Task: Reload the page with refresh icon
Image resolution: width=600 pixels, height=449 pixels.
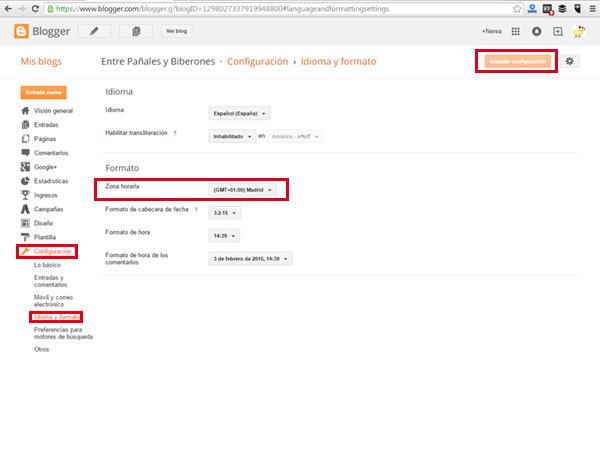Action: 35,8
